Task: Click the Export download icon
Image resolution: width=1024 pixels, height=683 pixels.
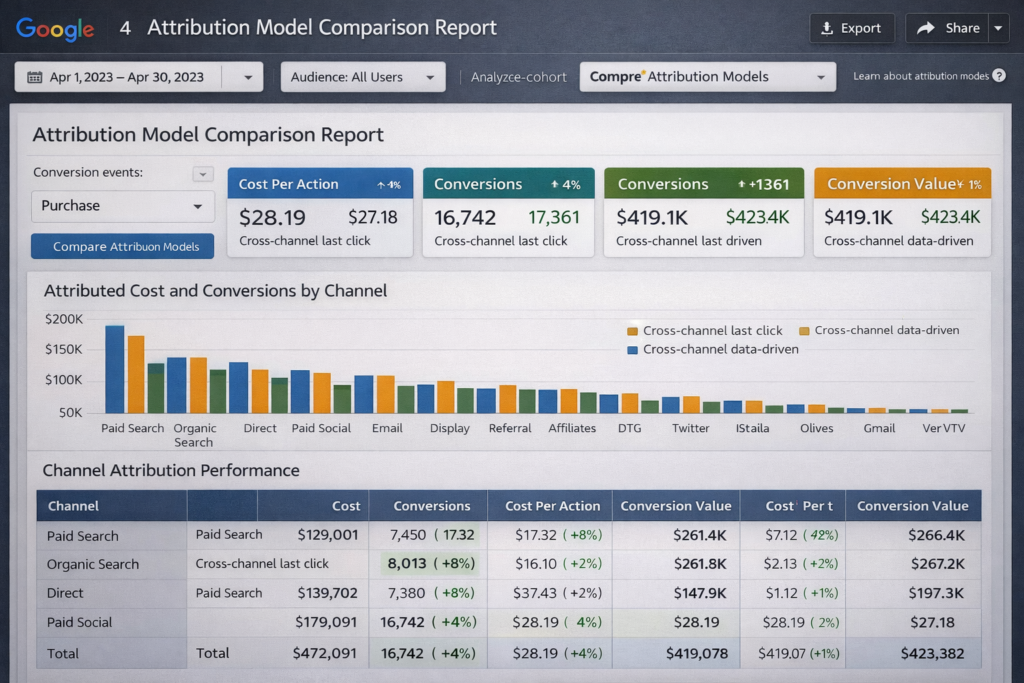Action: [827, 28]
